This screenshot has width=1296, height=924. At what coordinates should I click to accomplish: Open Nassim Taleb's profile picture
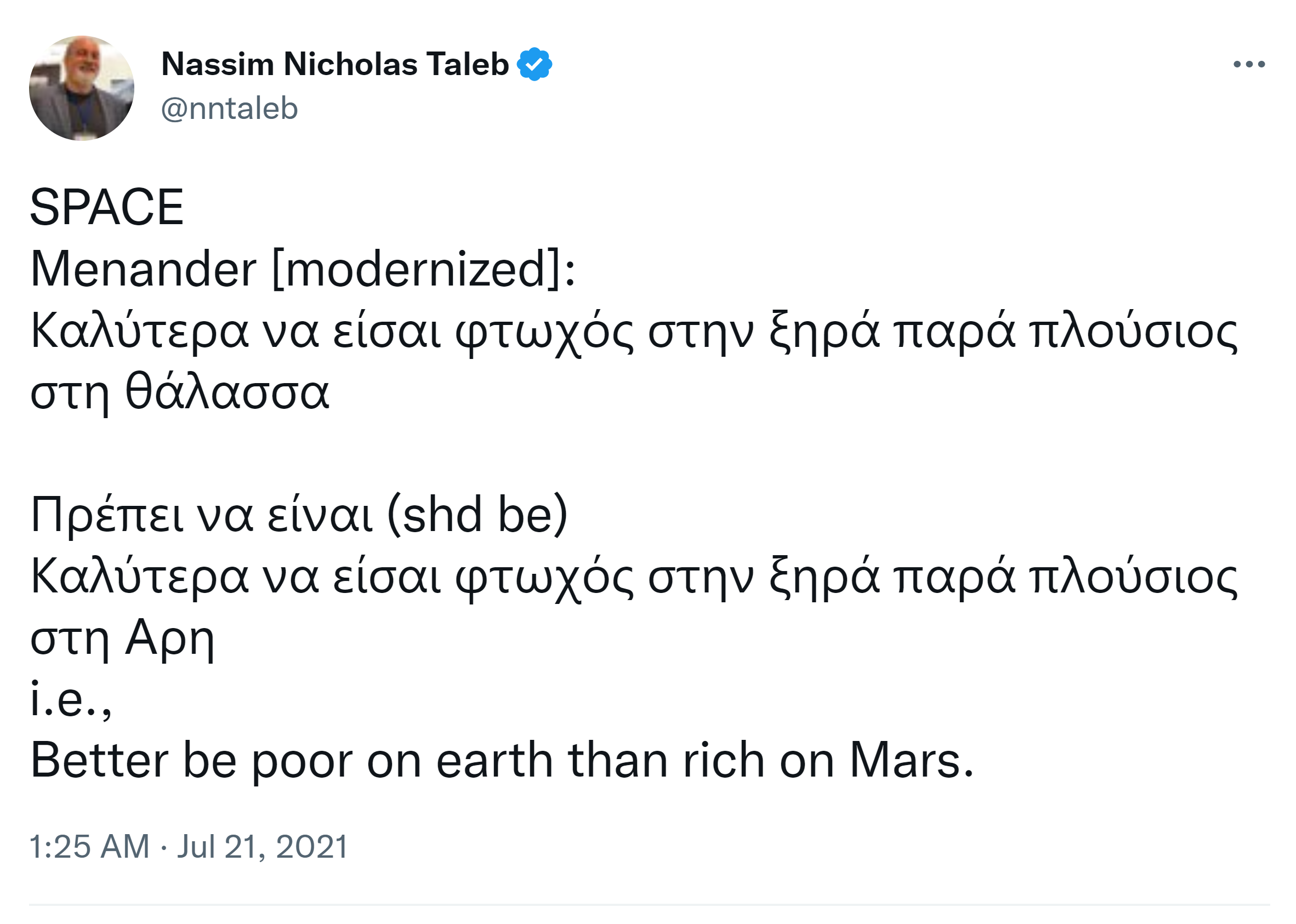tap(81, 88)
